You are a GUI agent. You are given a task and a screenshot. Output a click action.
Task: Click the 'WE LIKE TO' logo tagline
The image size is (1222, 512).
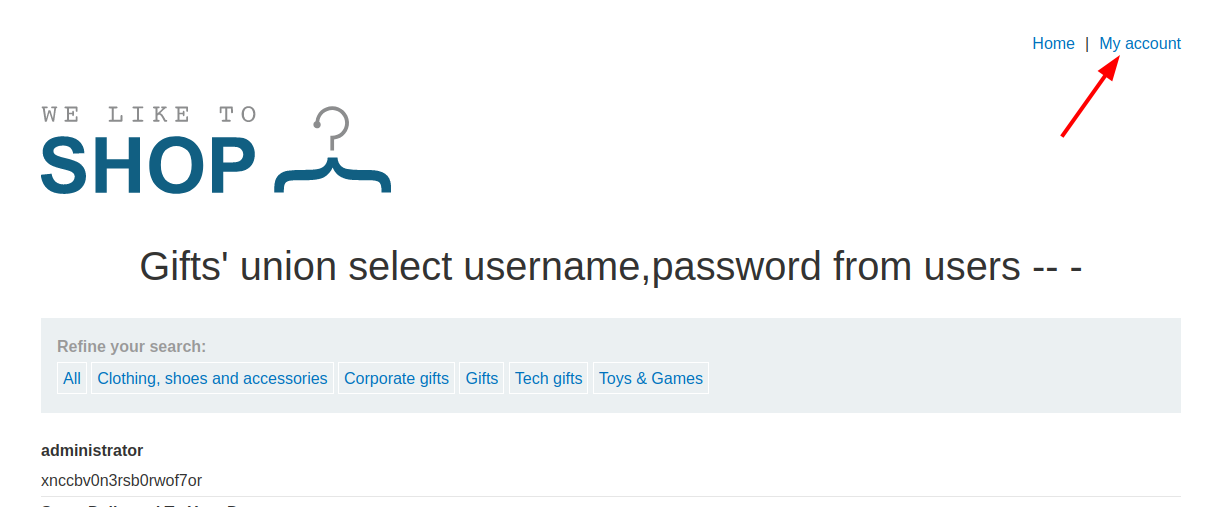pyautogui.click(x=150, y=115)
